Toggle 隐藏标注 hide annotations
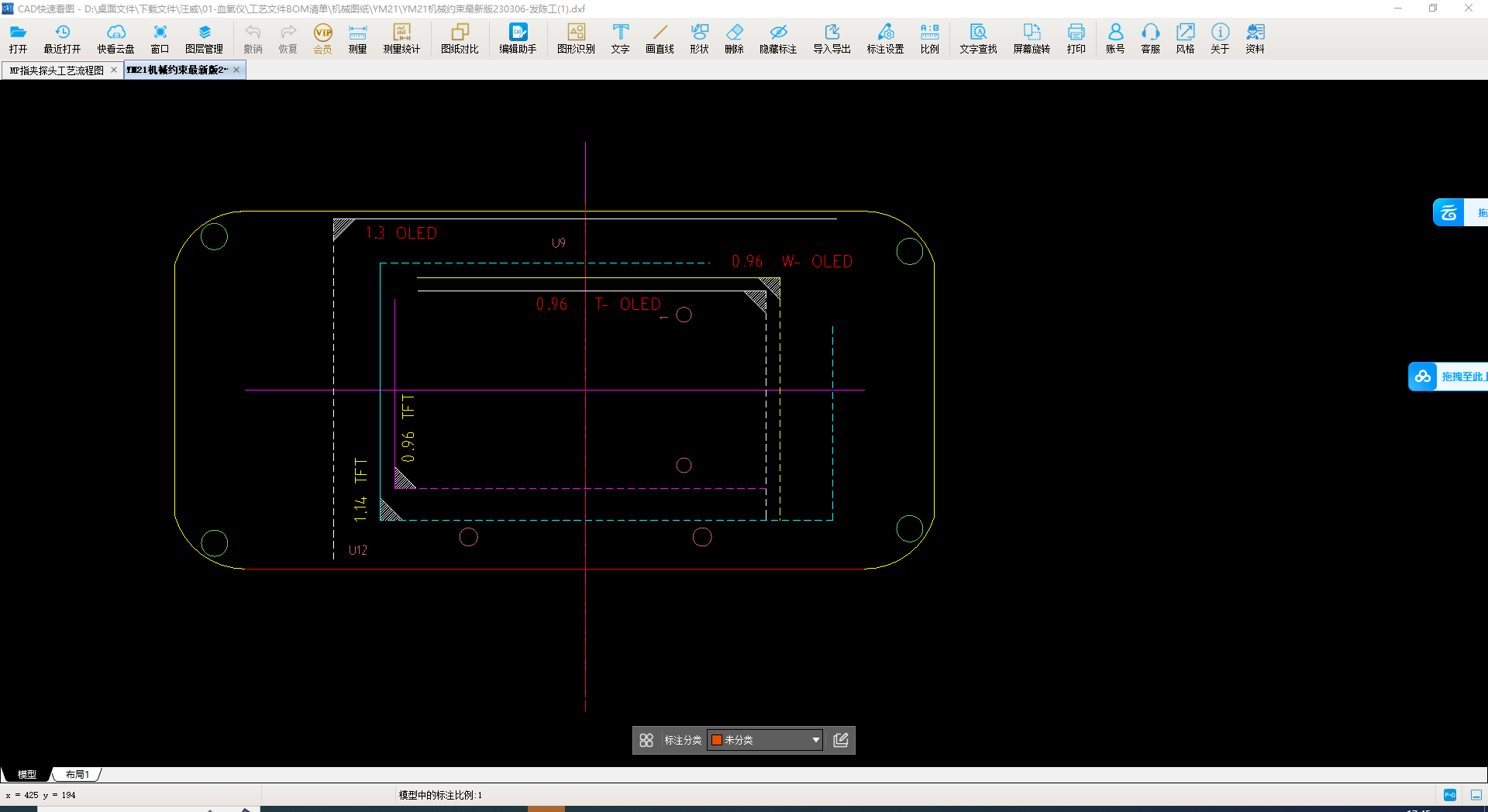Image resolution: width=1488 pixels, height=812 pixels. click(778, 38)
